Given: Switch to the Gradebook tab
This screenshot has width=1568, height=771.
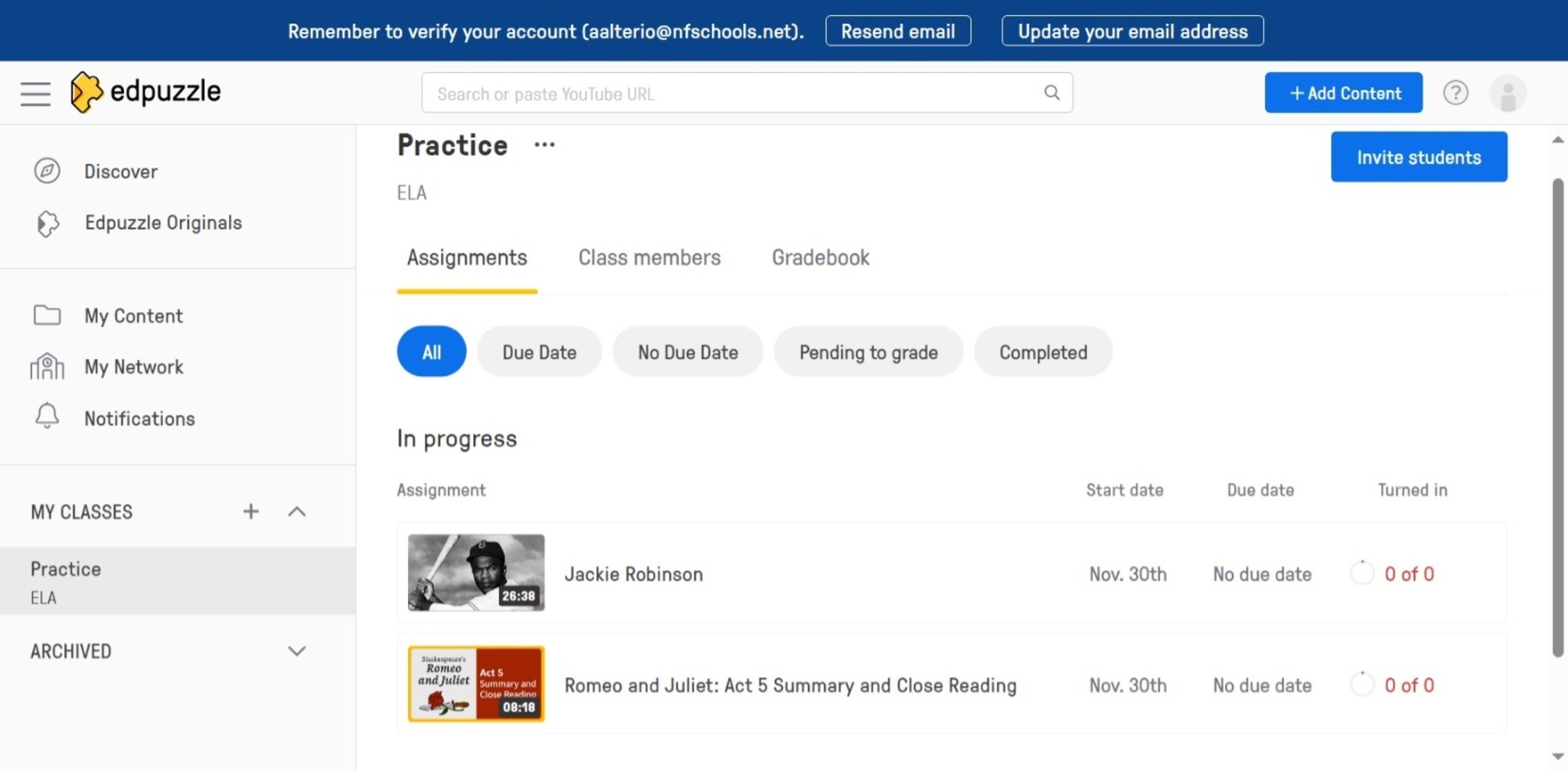Looking at the screenshot, I should 820,257.
